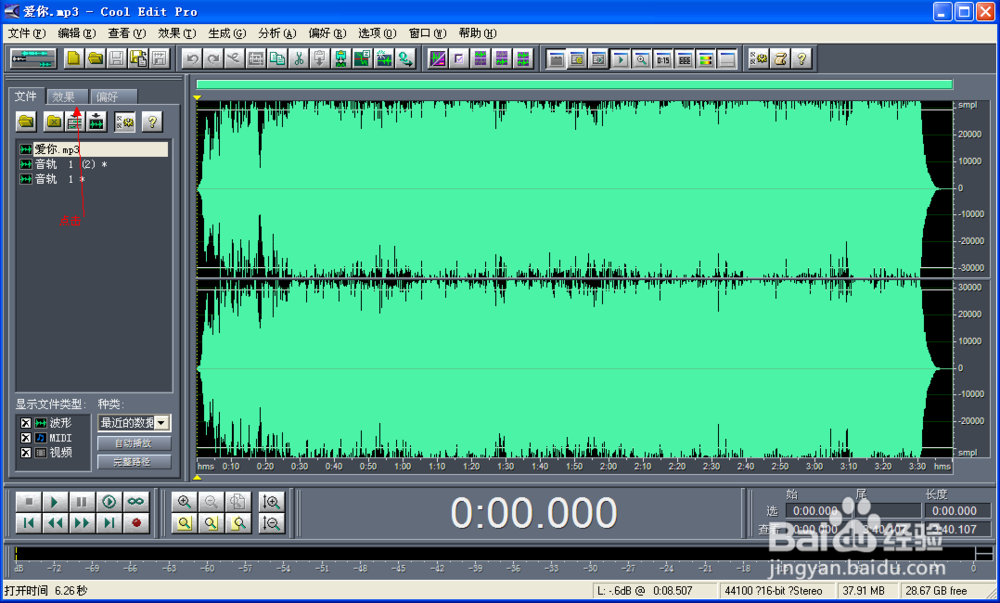Screen dimensions: 1000x603
Task: Click green horizontal zoom range bar
Action: coord(575,84)
